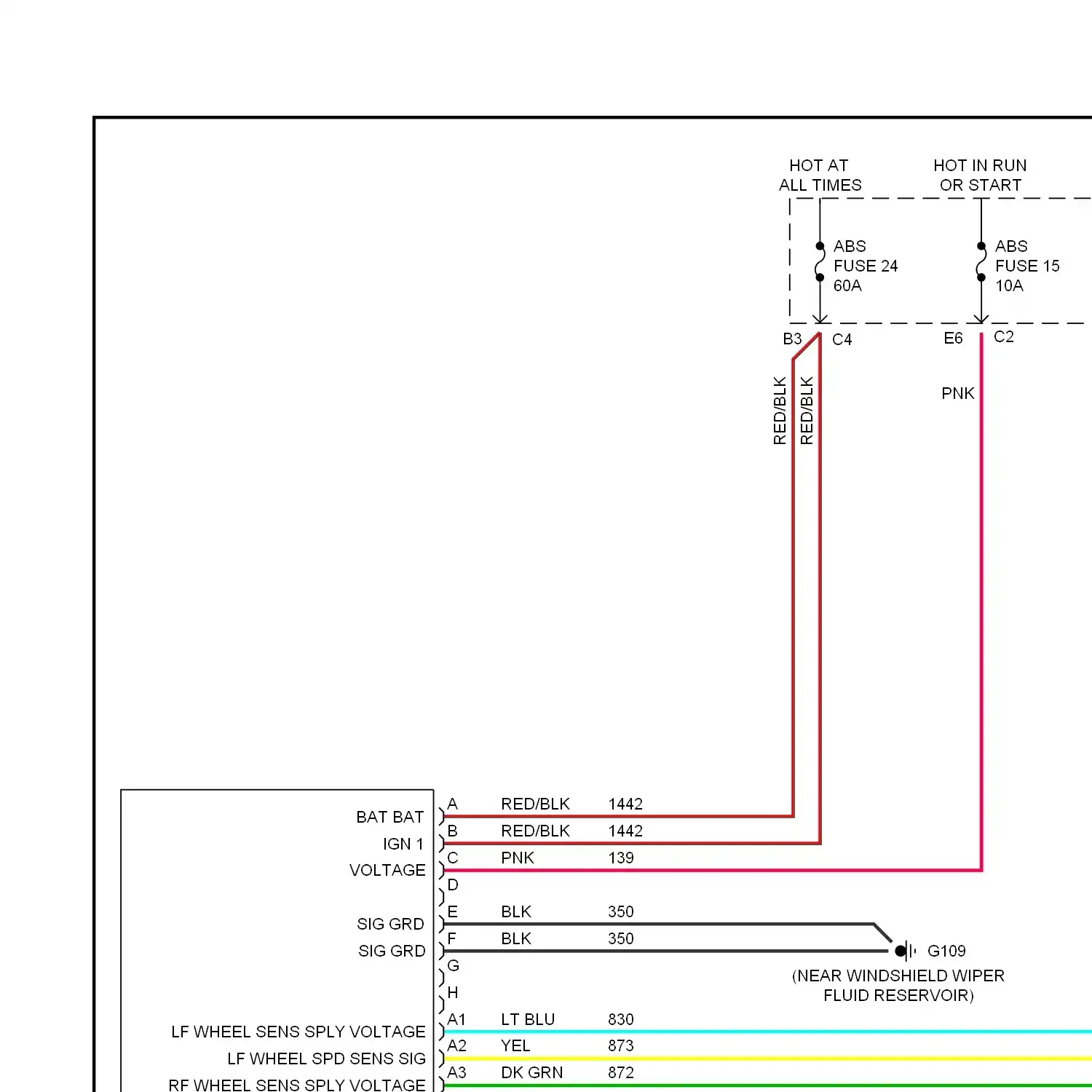Click circuit number 872
Screen dimensions: 1092x1092
pyautogui.click(x=621, y=1073)
